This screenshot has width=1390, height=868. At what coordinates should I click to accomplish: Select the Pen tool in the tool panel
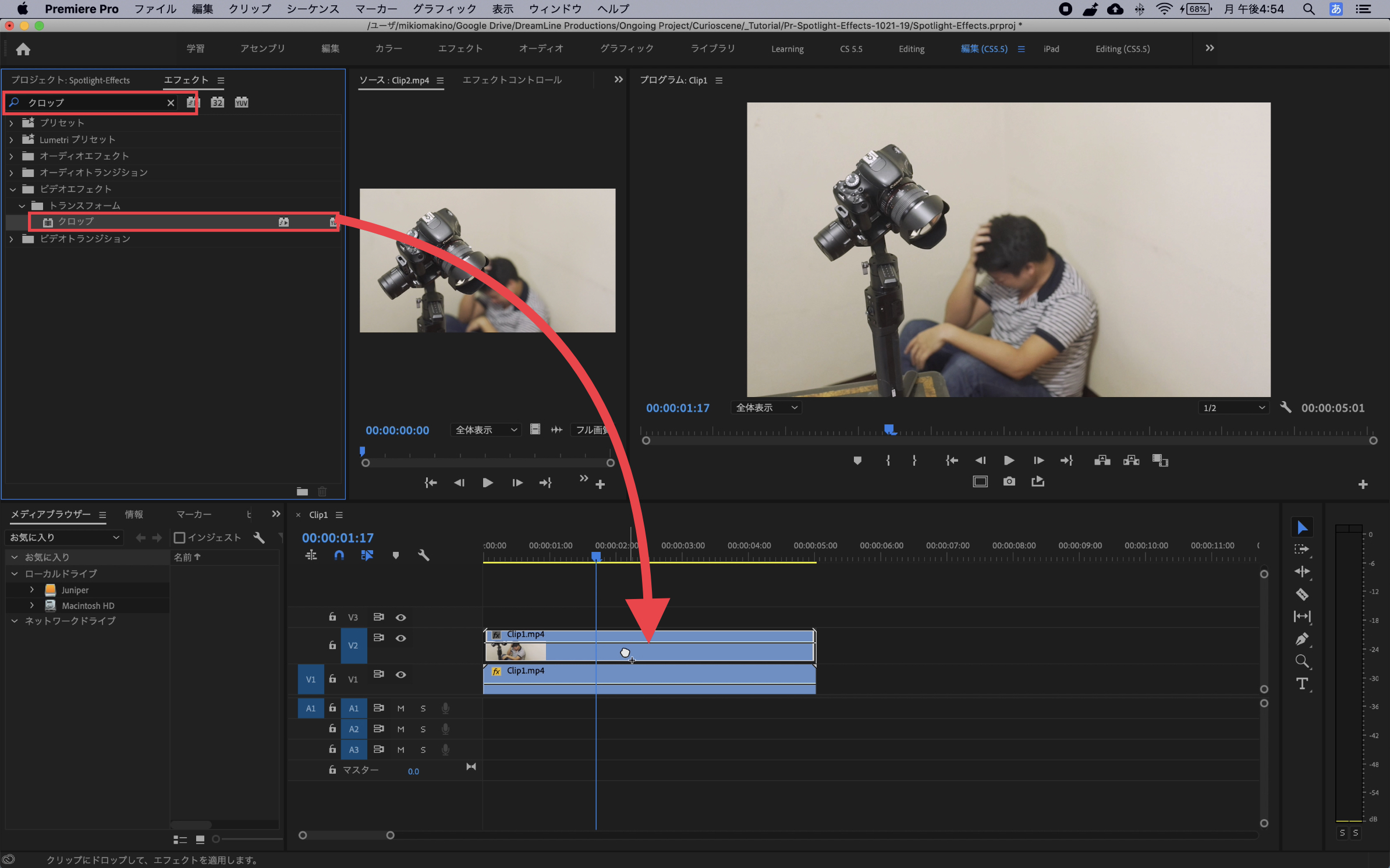pyautogui.click(x=1302, y=639)
